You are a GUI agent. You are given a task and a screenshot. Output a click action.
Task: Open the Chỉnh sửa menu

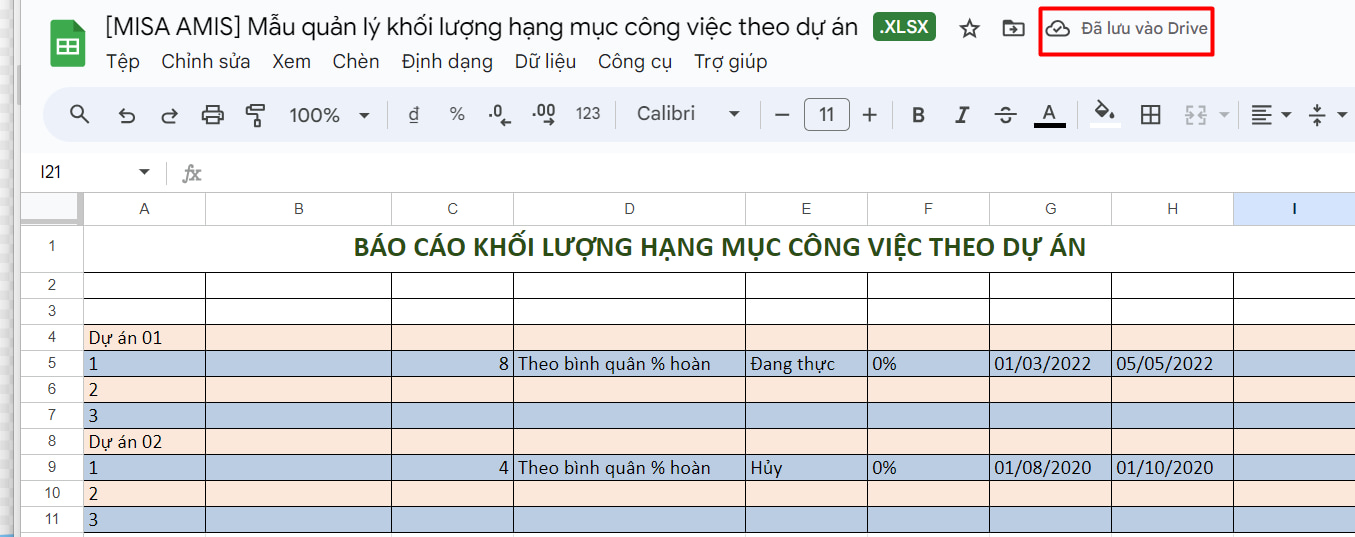pos(206,62)
